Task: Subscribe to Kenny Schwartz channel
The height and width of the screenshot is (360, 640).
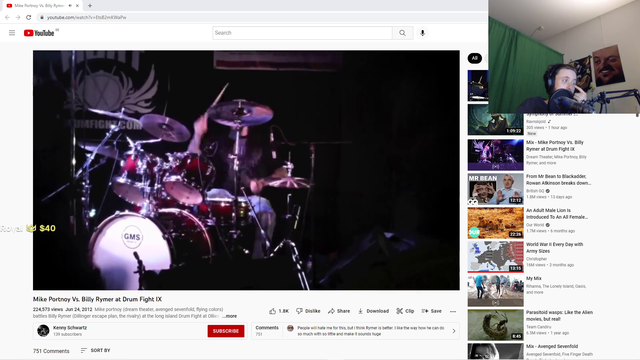Action: 226,331
